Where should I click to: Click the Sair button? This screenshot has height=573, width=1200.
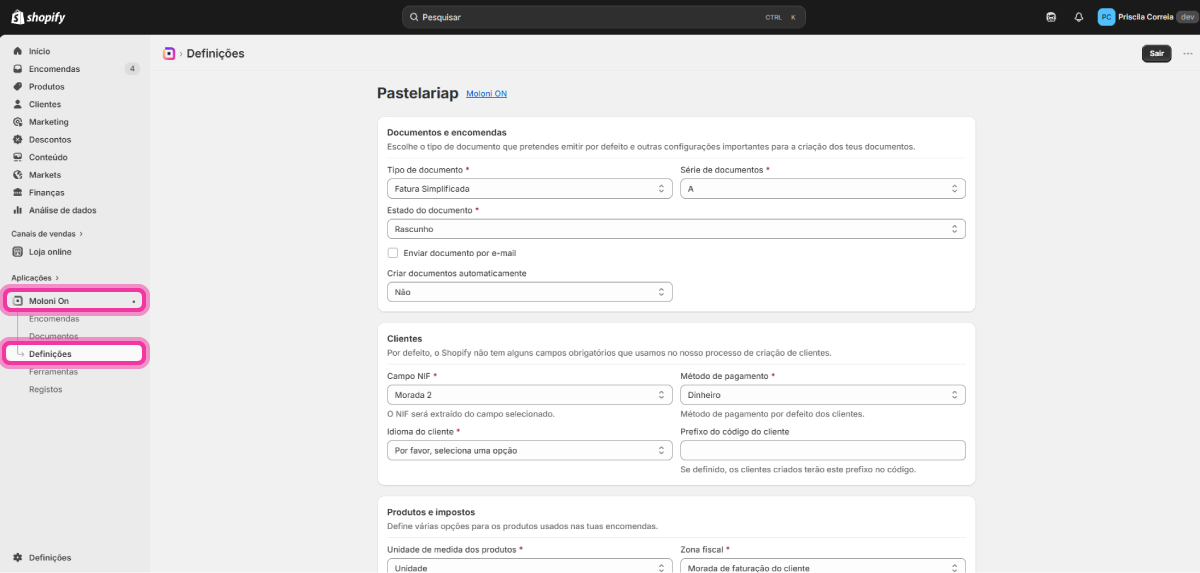(1156, 54)
